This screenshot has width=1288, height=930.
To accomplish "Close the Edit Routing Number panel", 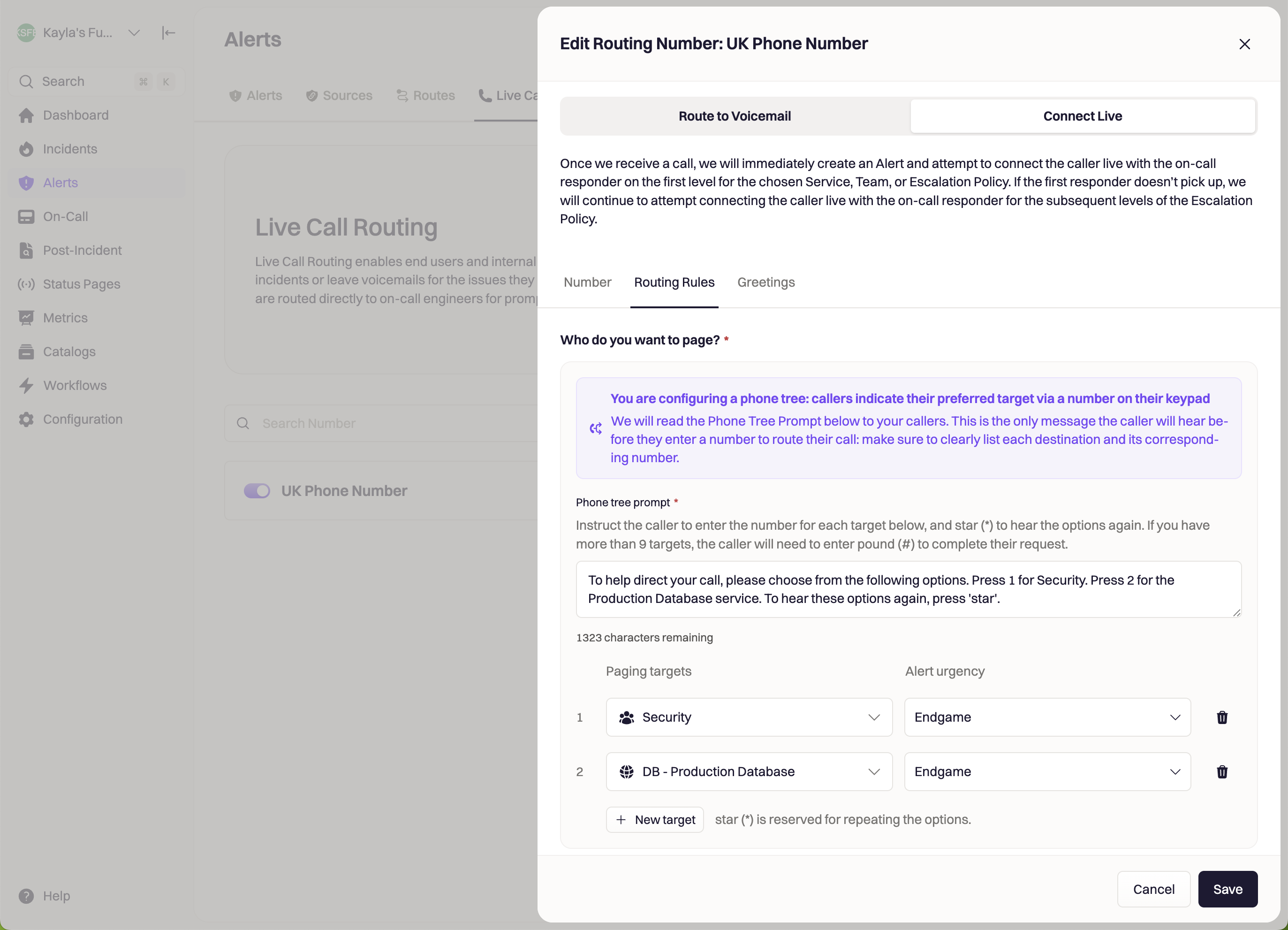I will [x=1244, y=44].
